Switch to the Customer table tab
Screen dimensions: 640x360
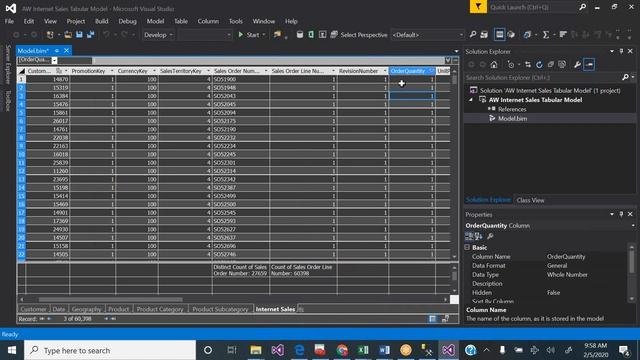[33, 309]
